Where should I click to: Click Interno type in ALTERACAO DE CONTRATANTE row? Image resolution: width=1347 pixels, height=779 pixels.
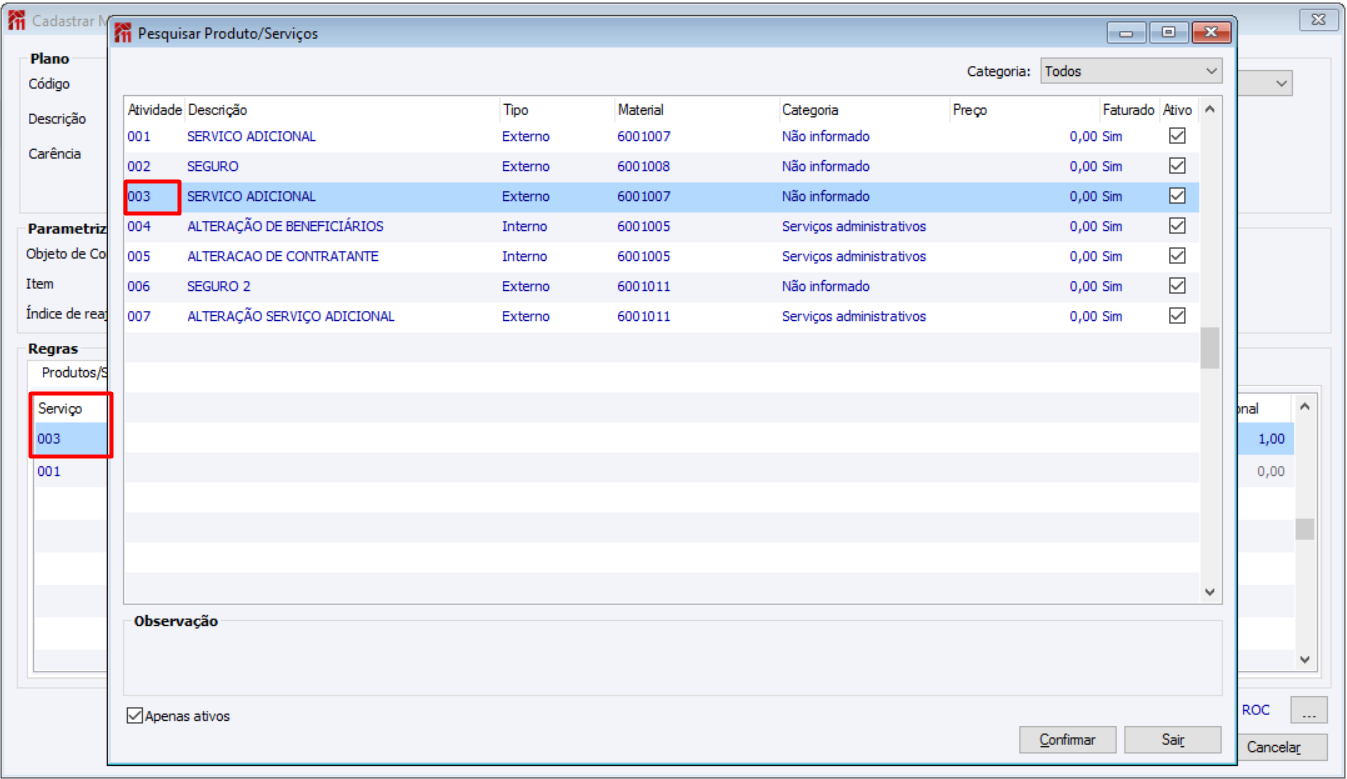[525, 256]
